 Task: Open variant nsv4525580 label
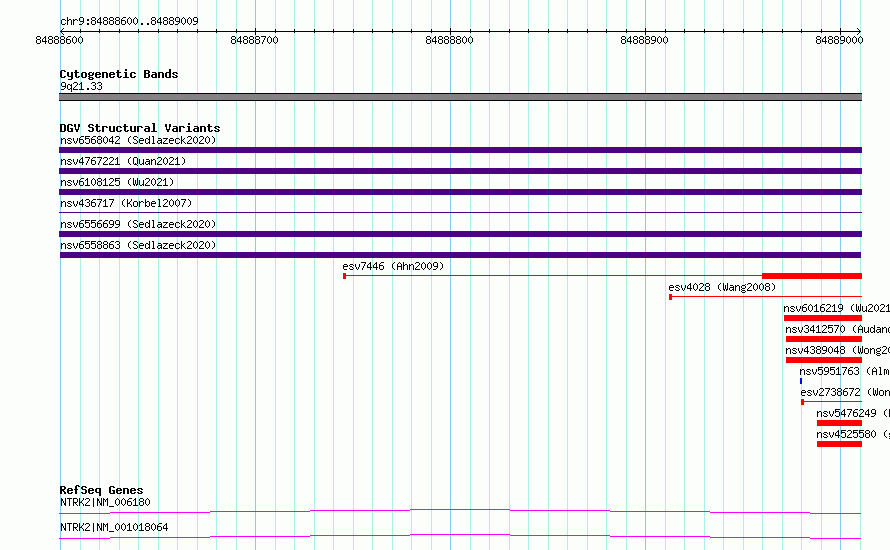point(853,434)
